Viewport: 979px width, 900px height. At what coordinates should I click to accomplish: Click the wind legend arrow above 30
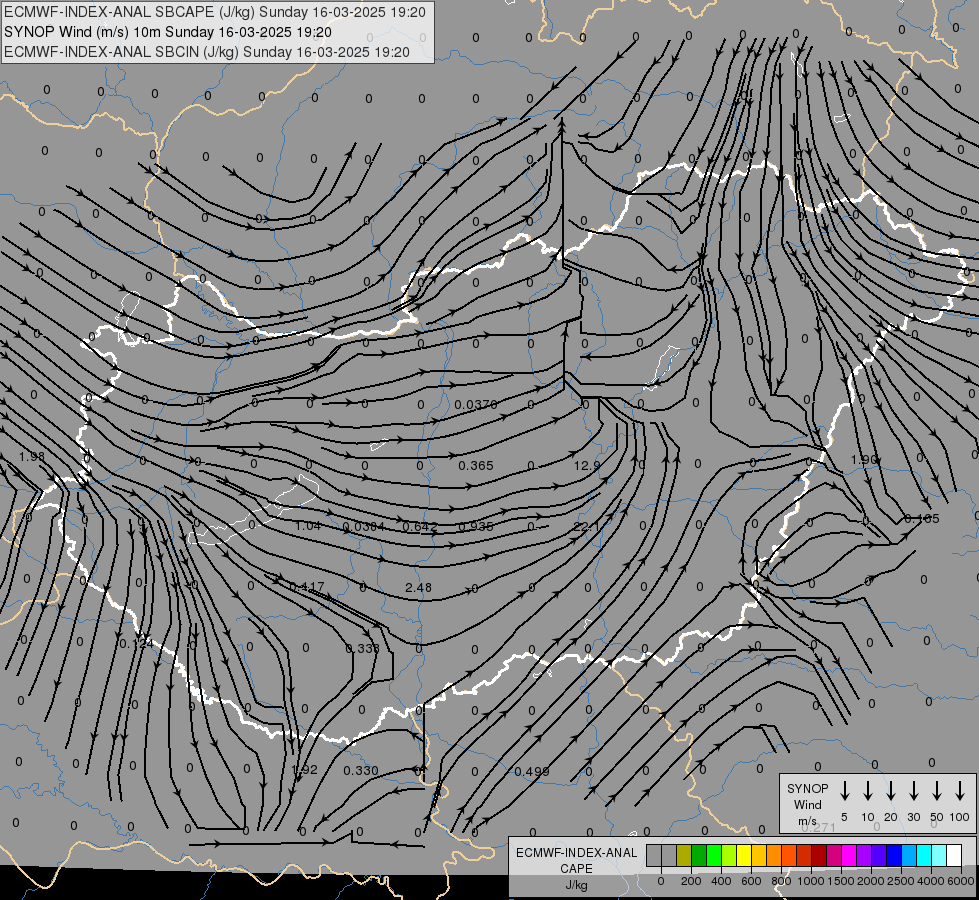point(913,791)
